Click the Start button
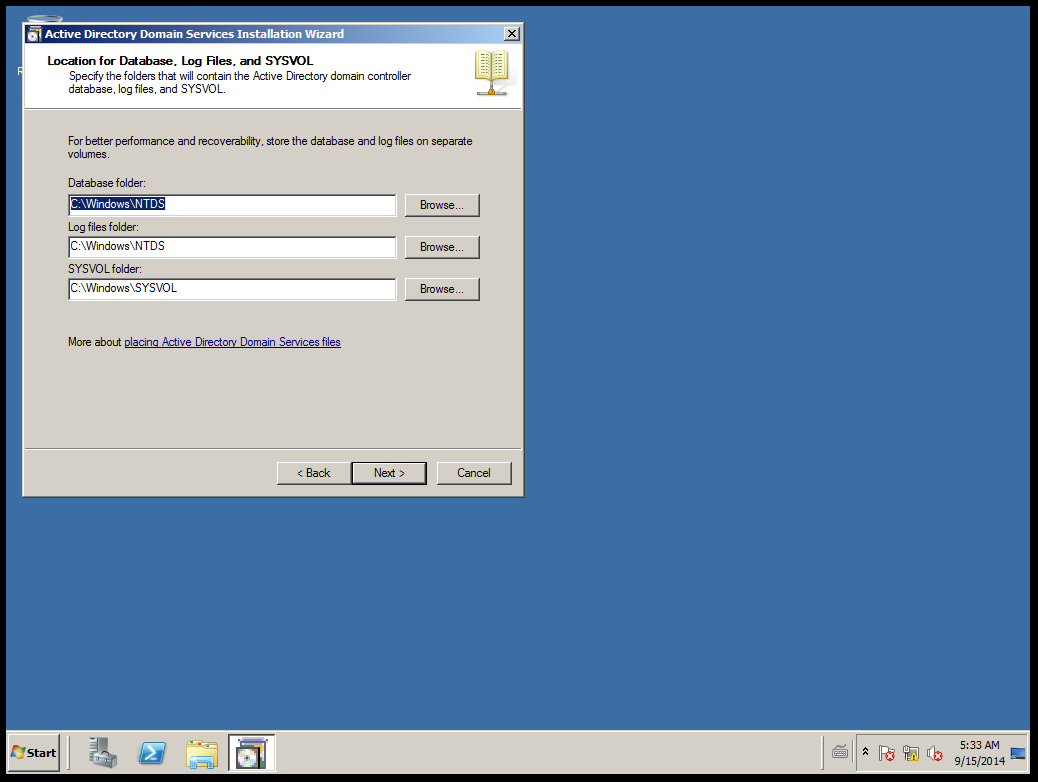Image resolution: width=1038 pixels, height=782 pixels. pos(34,753)
